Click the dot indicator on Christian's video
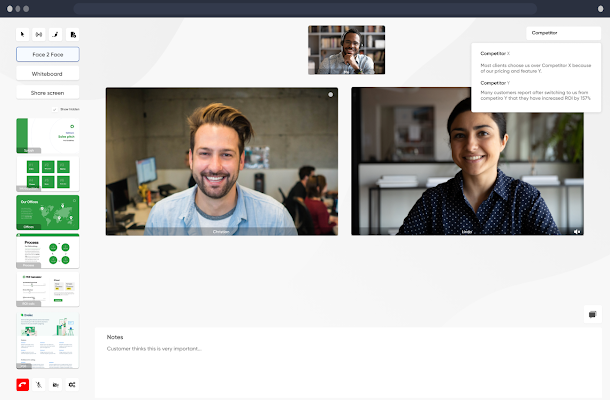The width and height of the screenshot is (610, 400). 330,95
